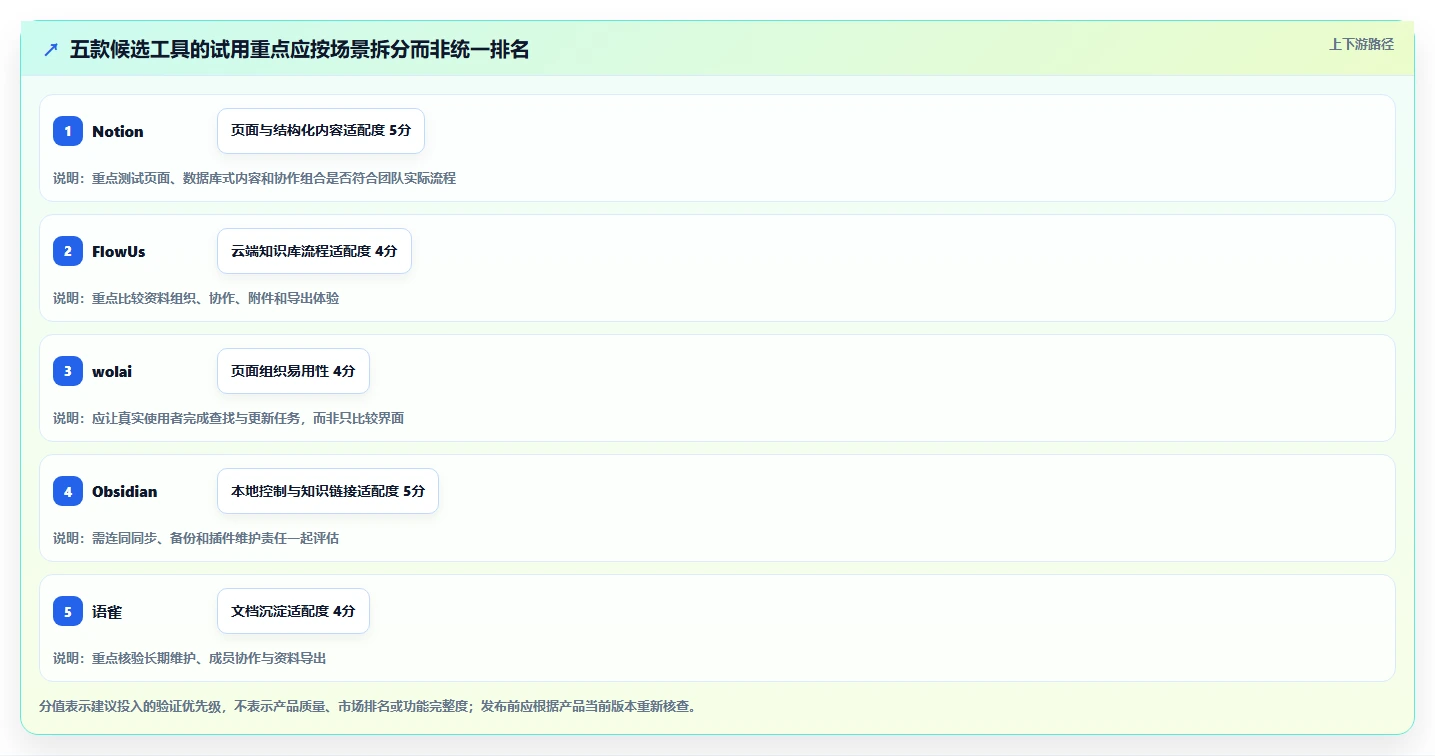Viewport: 1435px width, 756px height.
Task: Select the 文档沉淀适配度 4分 chip
Action: point(293,611)
